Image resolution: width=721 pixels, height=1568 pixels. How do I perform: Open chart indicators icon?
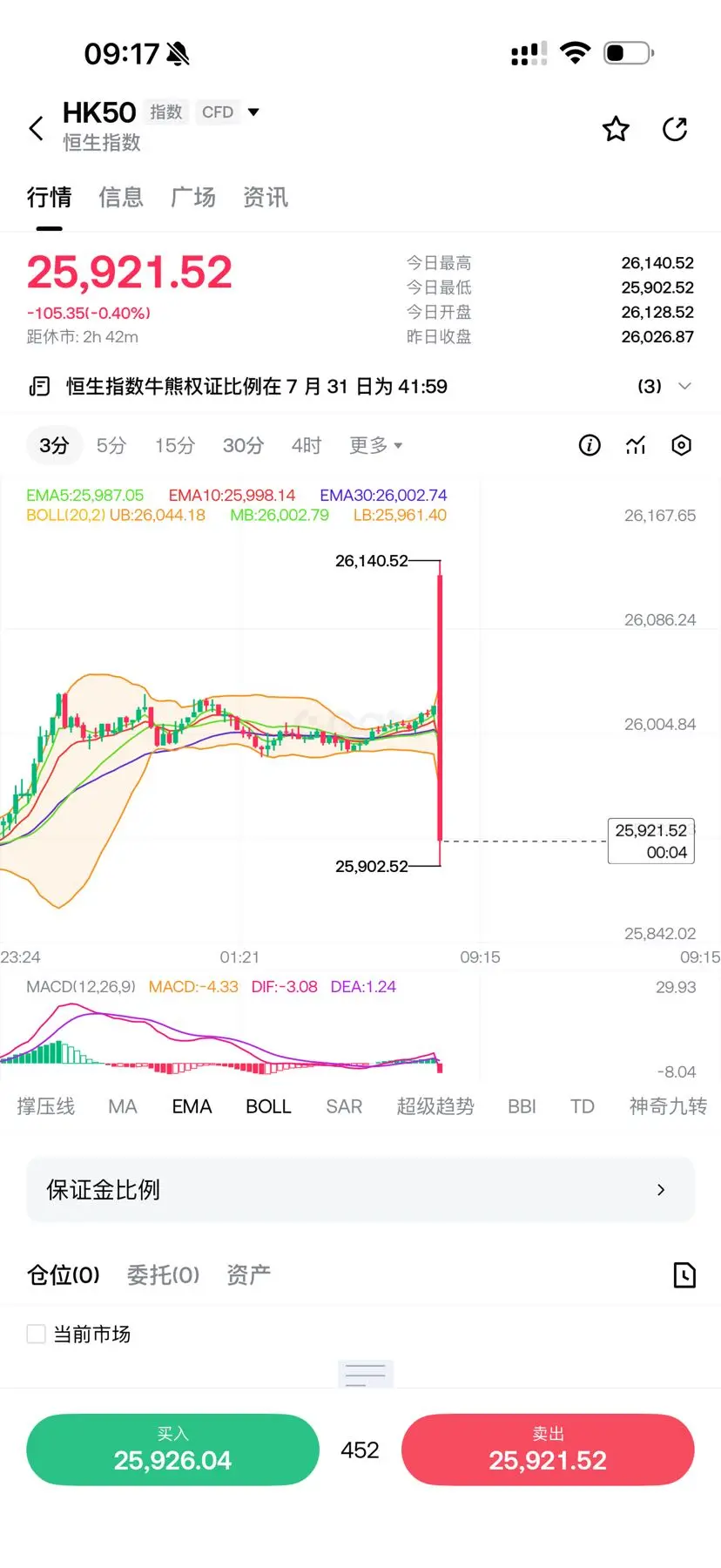pos(636,445)
